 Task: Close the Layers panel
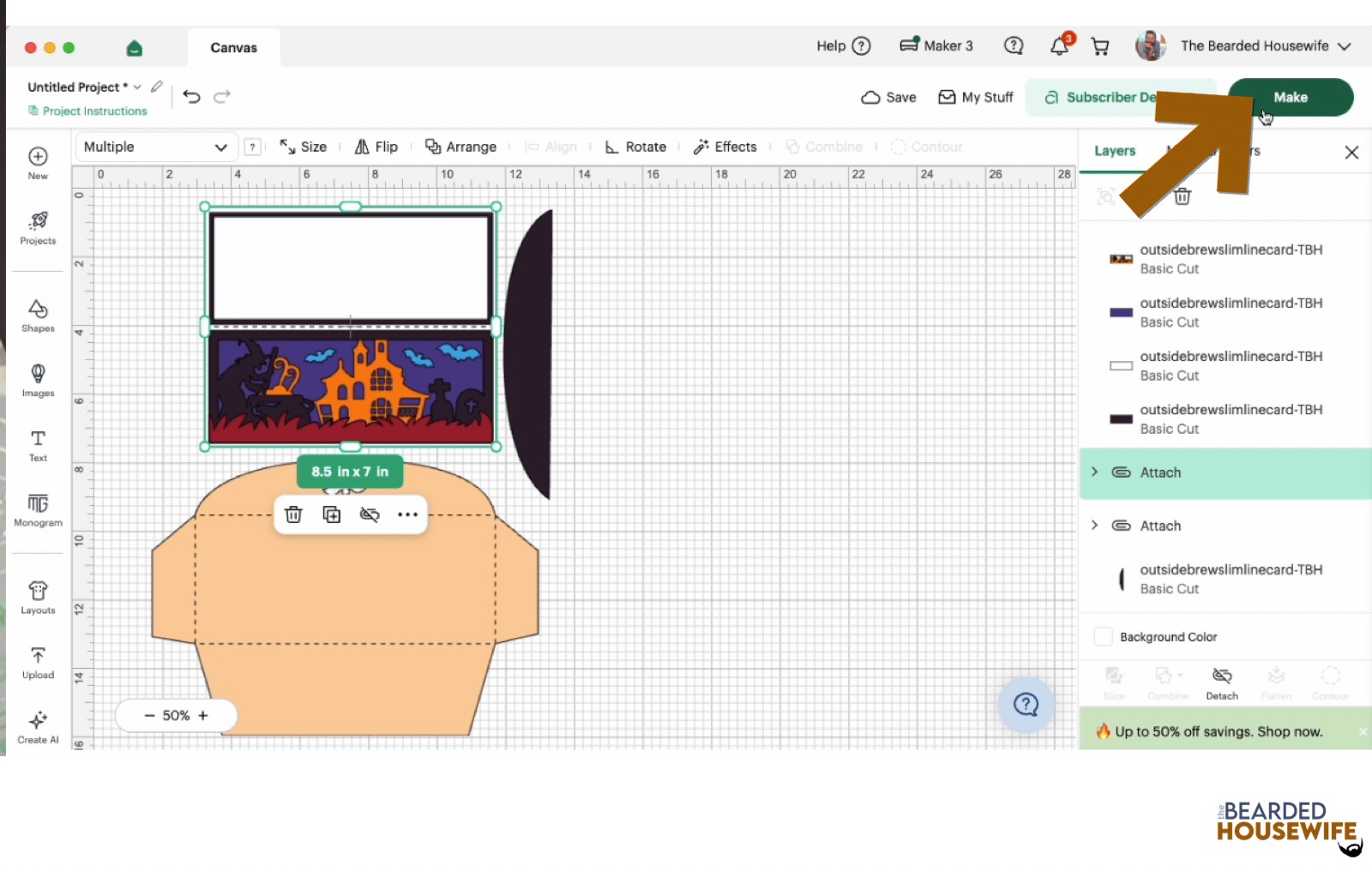[1352, 152]
